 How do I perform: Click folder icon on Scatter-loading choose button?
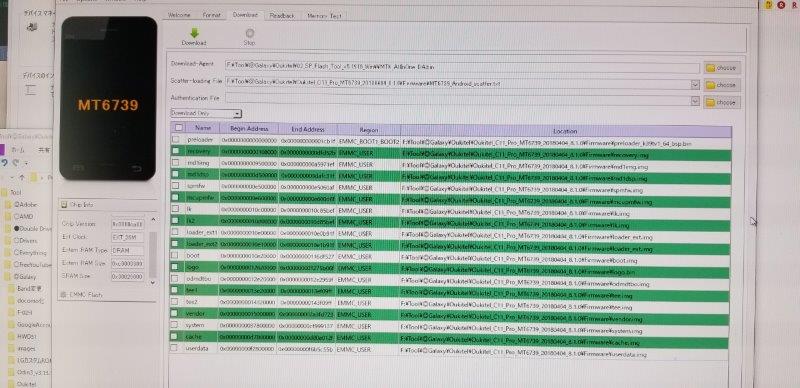tap(711, 85)
